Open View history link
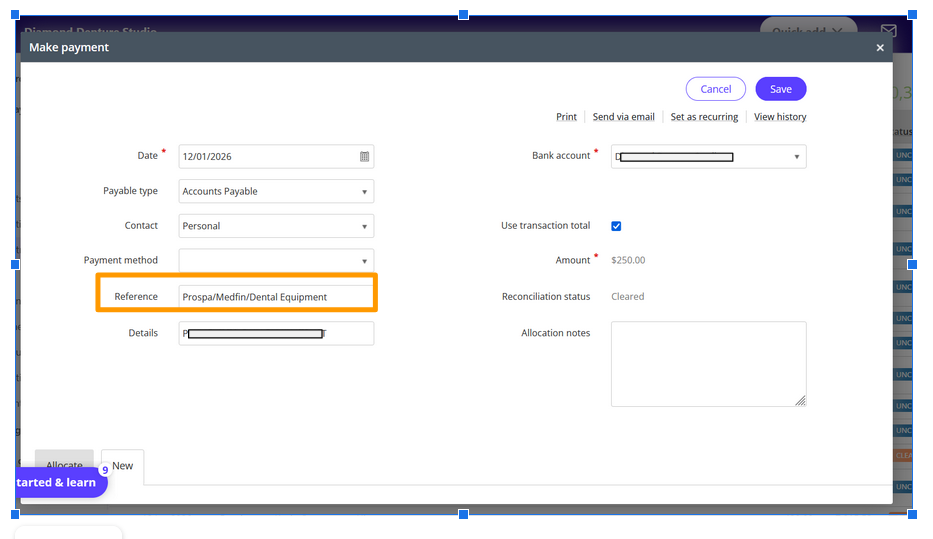This screenshot has height=539, width=933. (779, 117)
